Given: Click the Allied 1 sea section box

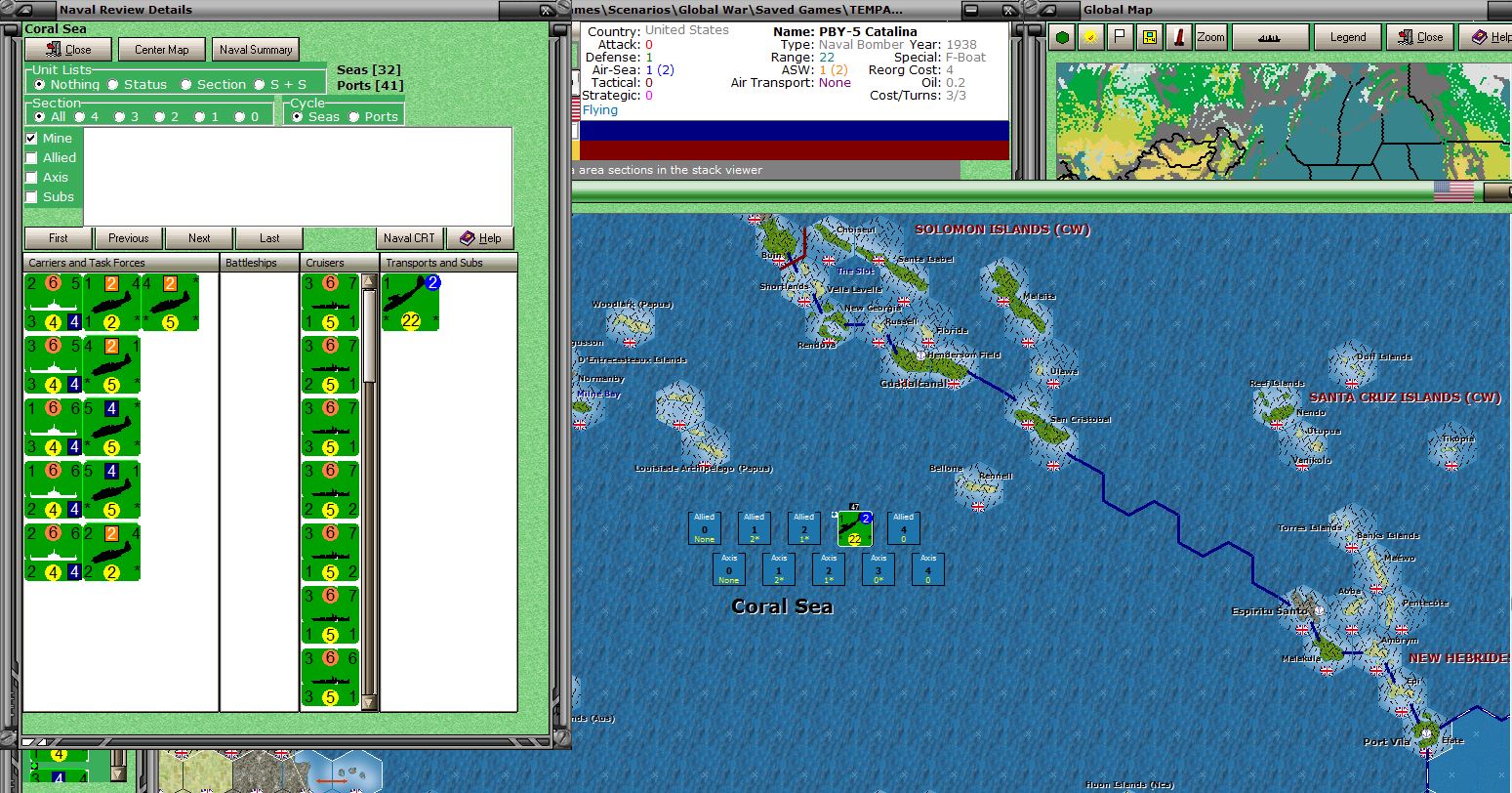Looking at the screenshot, I should tap(754, 528).
